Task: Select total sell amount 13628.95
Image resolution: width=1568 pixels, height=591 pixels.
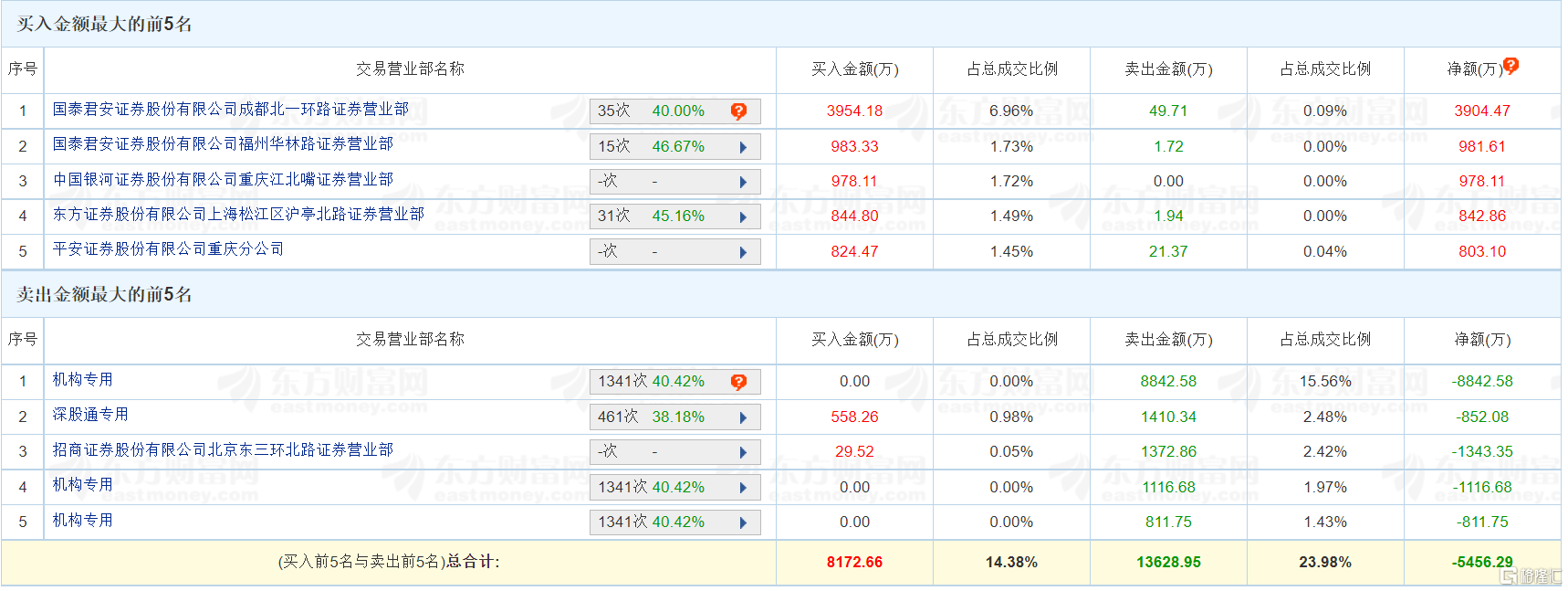Action: coord(1168,562)
